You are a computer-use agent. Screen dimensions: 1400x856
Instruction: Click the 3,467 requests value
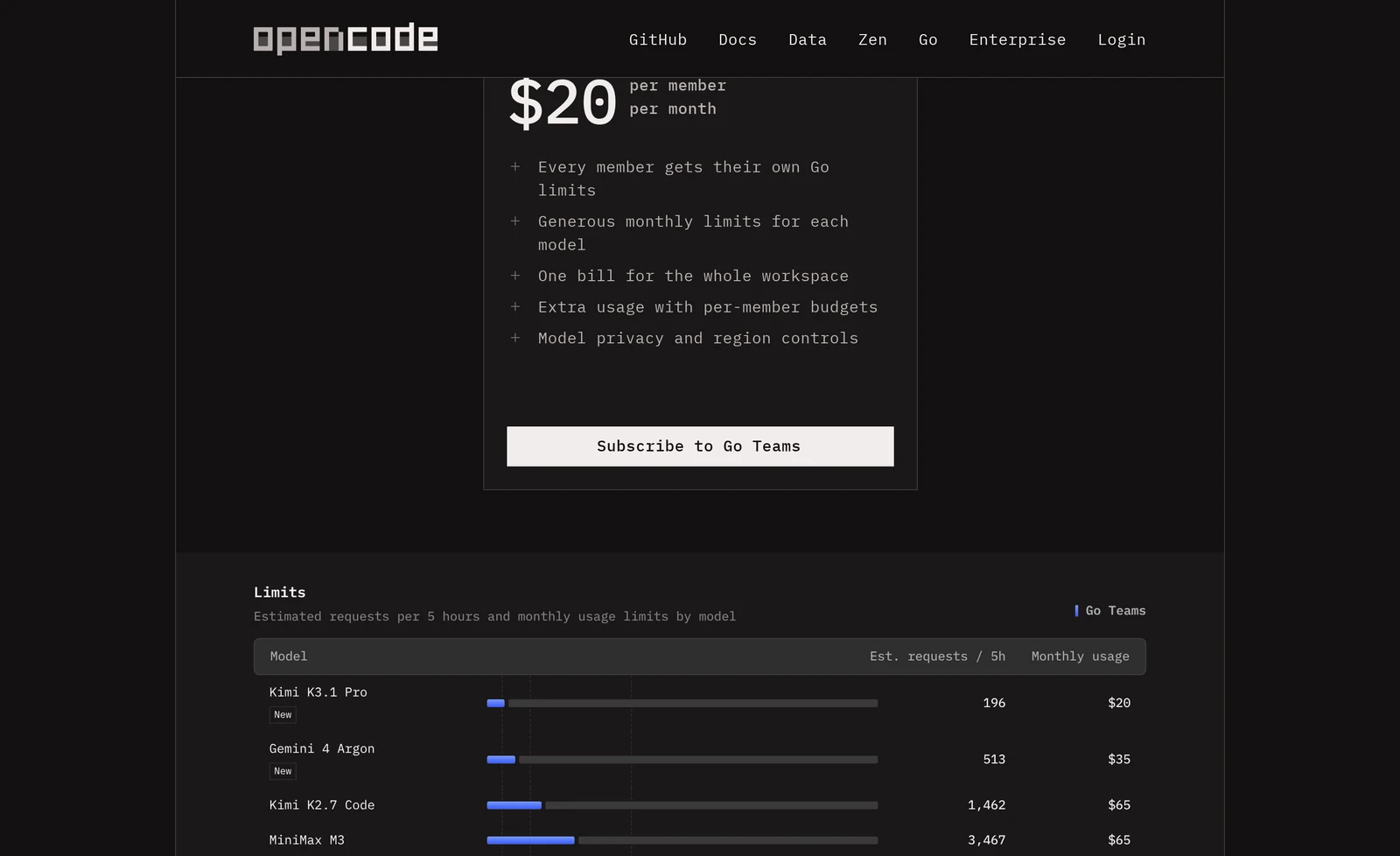[986, 840]
